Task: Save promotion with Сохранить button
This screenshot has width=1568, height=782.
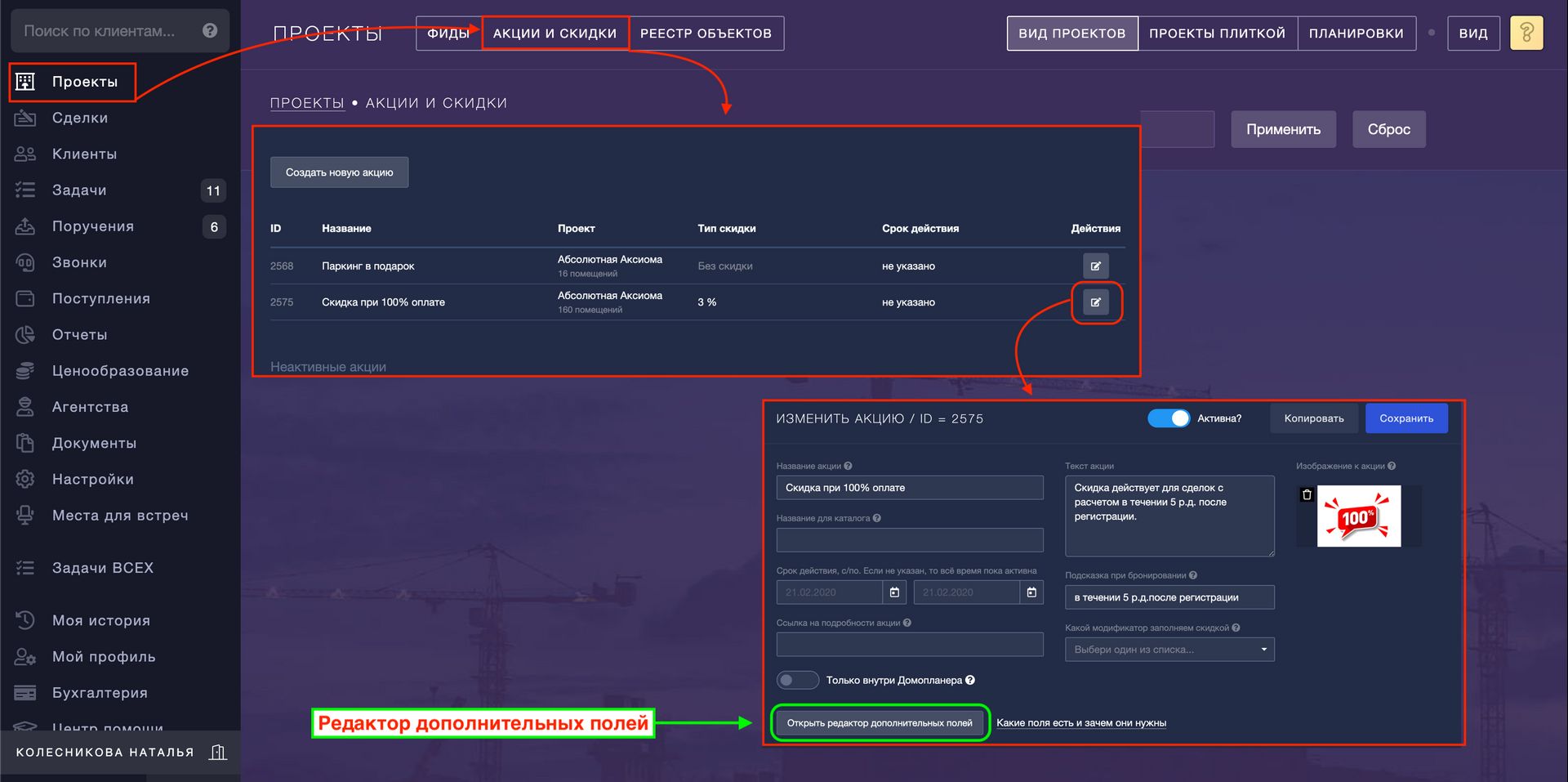Action: [x=1405, y=418]
